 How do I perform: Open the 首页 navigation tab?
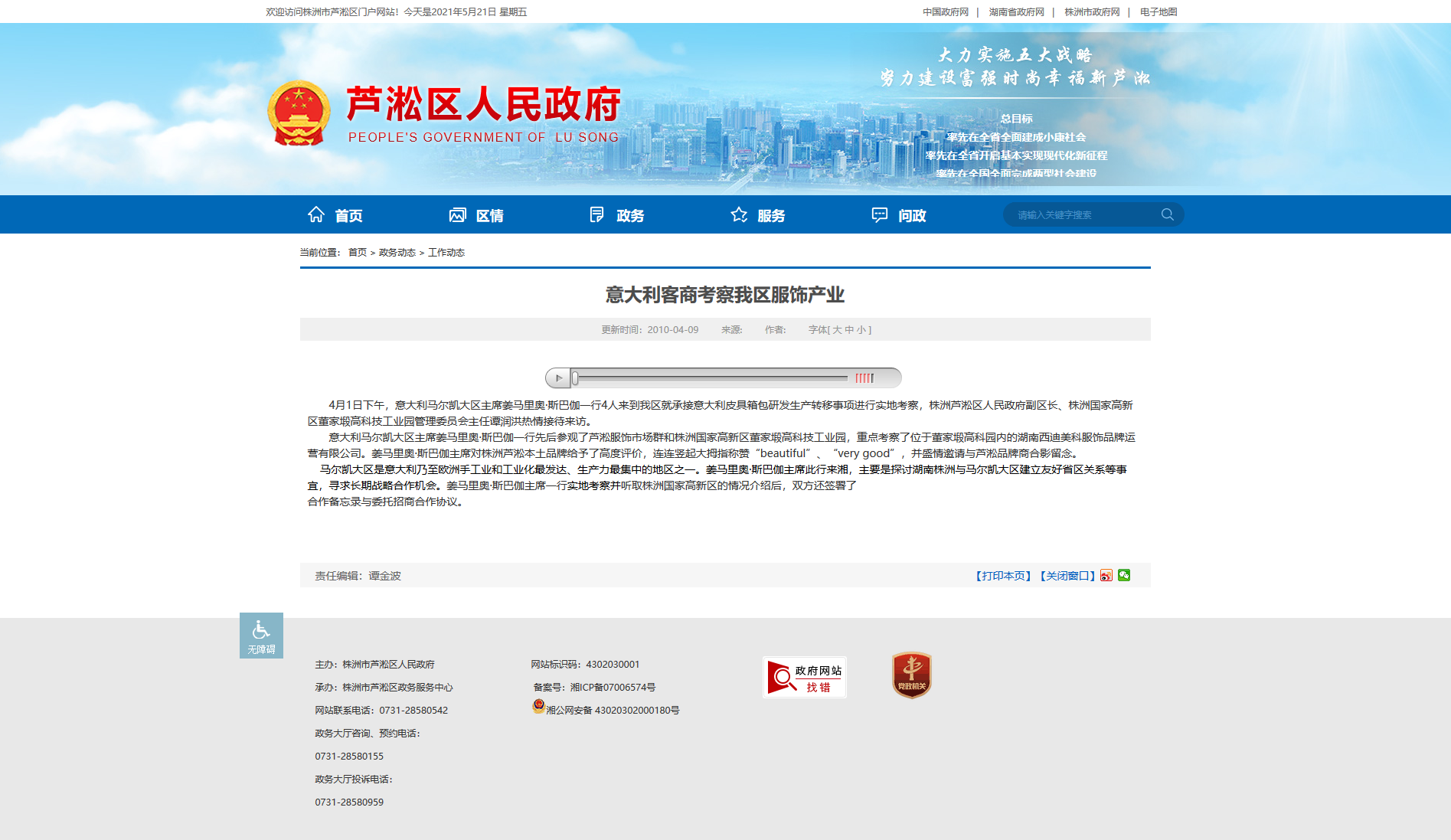point(335,215)
